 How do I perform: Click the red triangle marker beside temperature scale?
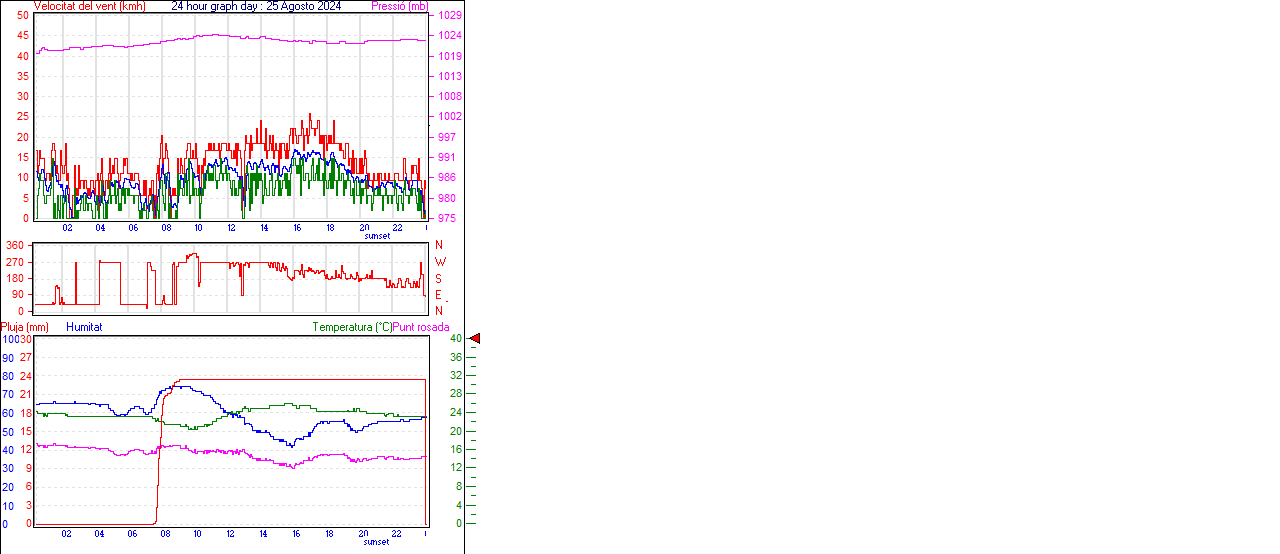[x=475, y=339]
